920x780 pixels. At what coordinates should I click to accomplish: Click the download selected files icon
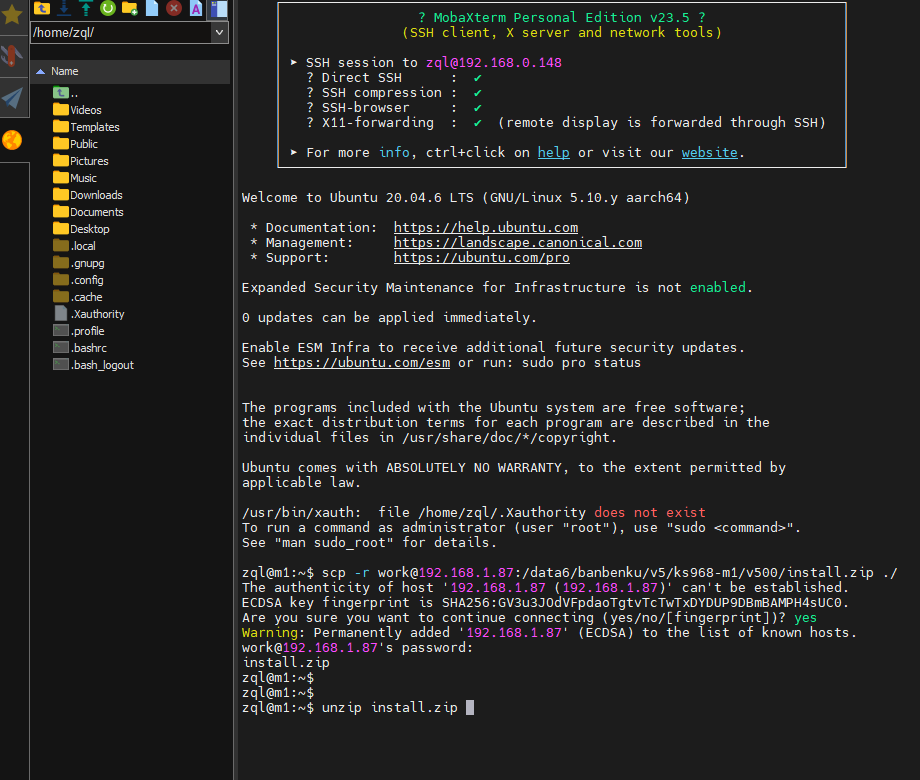click(64, 8)
